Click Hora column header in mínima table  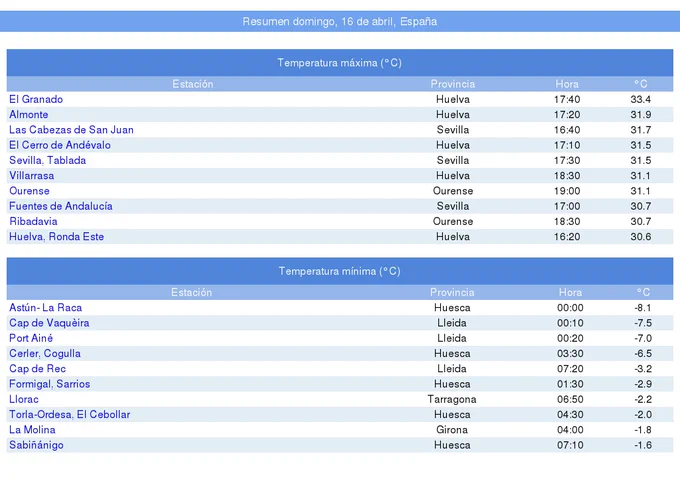click(570, 292)
